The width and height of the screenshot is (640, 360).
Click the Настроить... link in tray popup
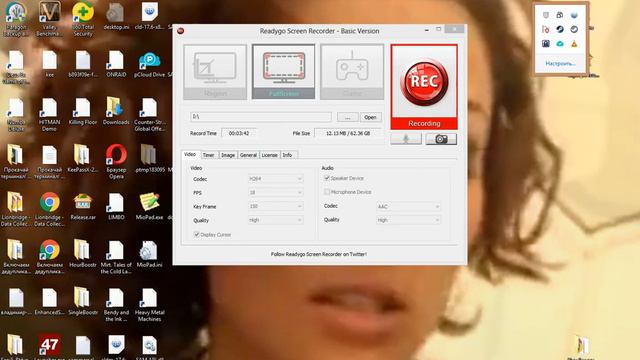(x=560, y=63)
